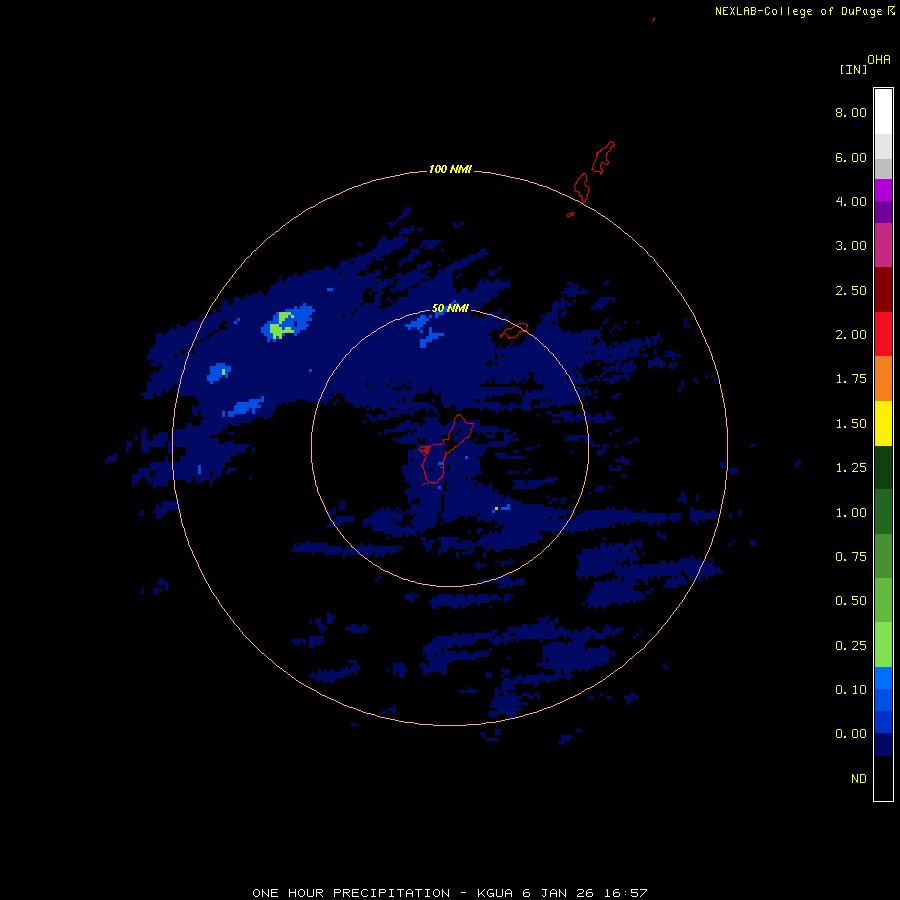Image resolution: width=900 pixels, height=900 pixels.
Task: Click the 0.75 legend value
Action: coord(851,557)
